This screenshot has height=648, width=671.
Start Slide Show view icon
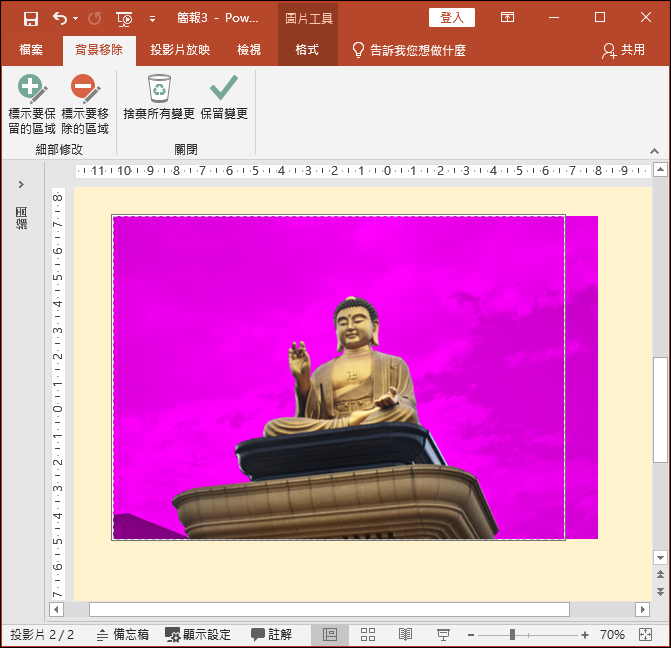443,634
